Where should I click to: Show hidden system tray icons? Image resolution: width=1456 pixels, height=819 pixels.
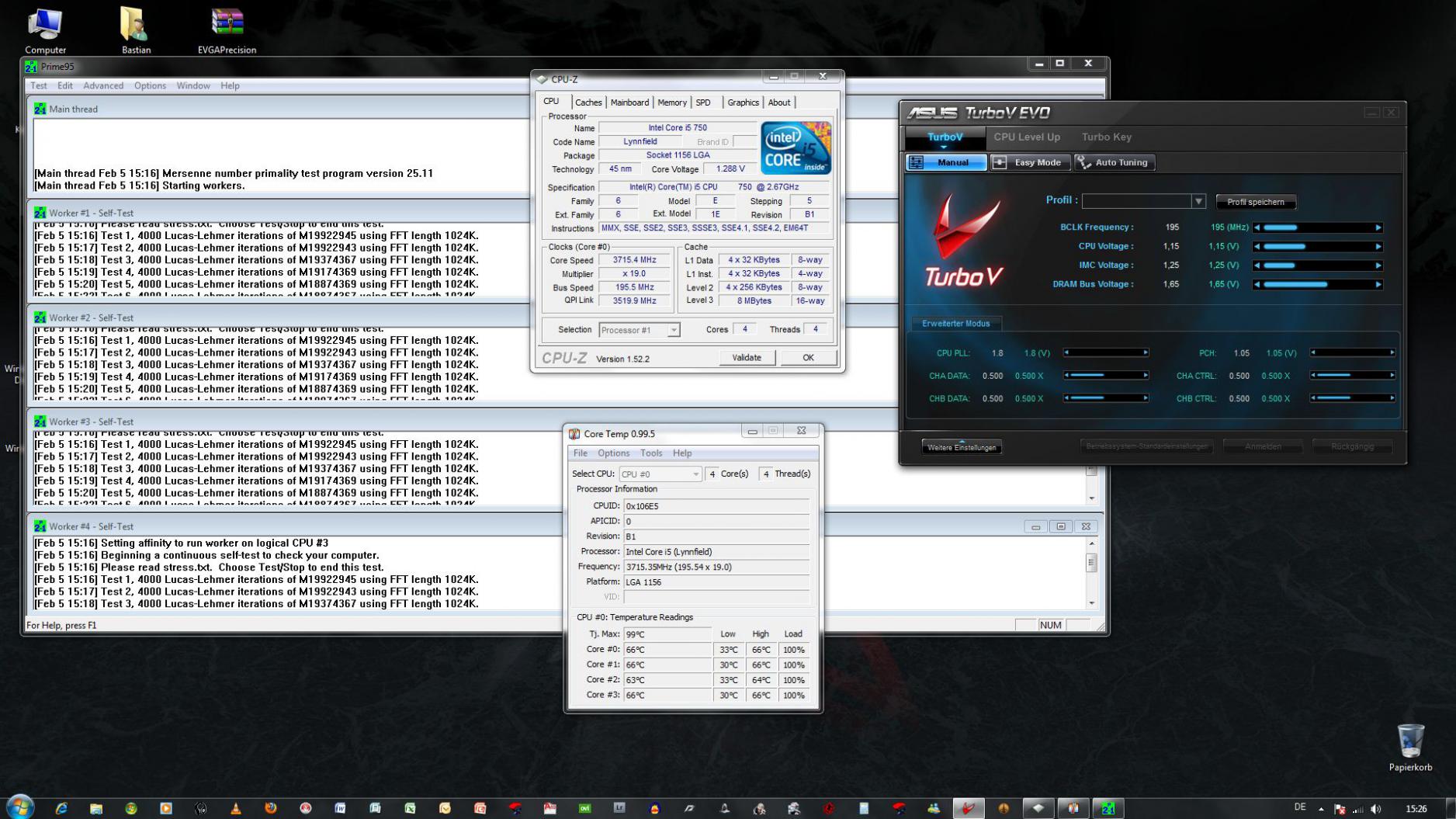click(x=1321, y=809)
